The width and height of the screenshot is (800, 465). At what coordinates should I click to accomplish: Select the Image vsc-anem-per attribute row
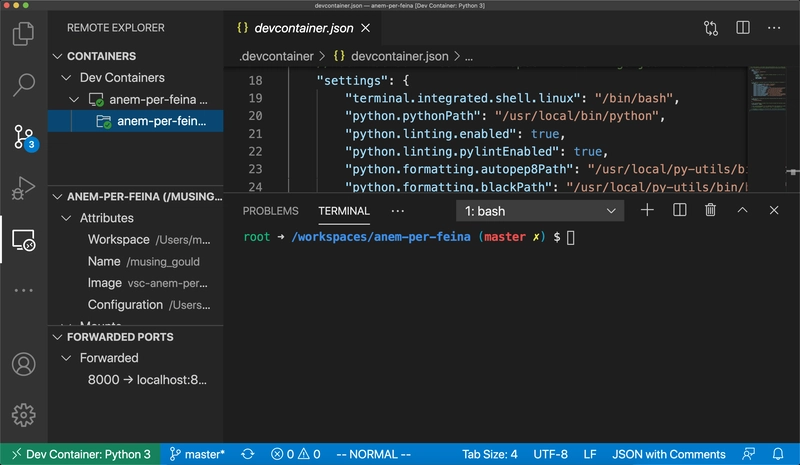pos(136,283)
